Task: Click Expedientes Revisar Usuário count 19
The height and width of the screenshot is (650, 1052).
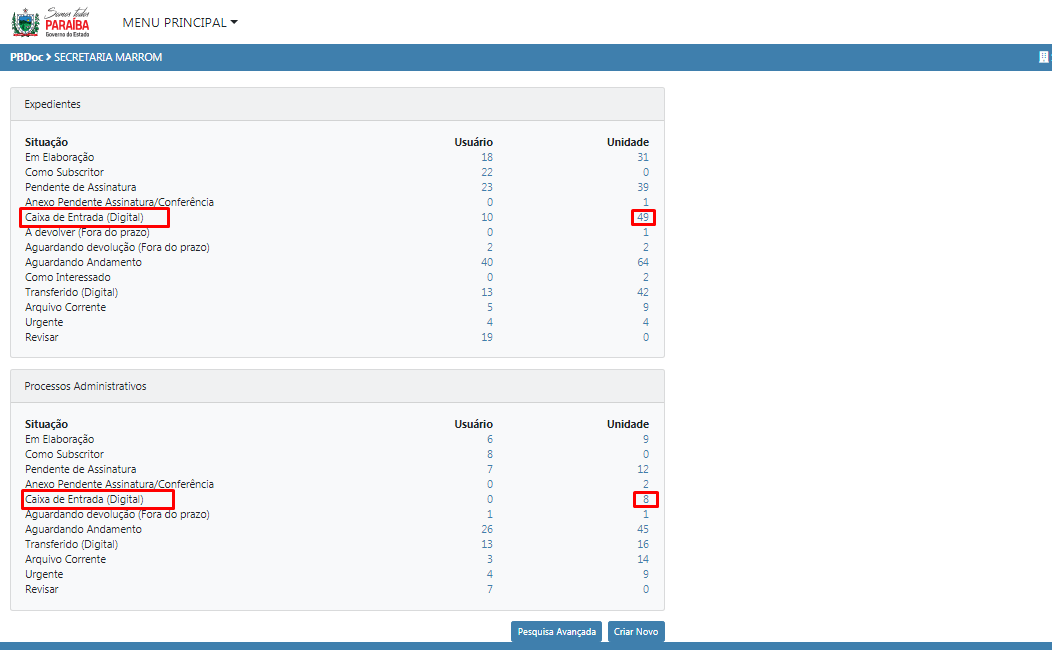Action: (x=487, y=337)
